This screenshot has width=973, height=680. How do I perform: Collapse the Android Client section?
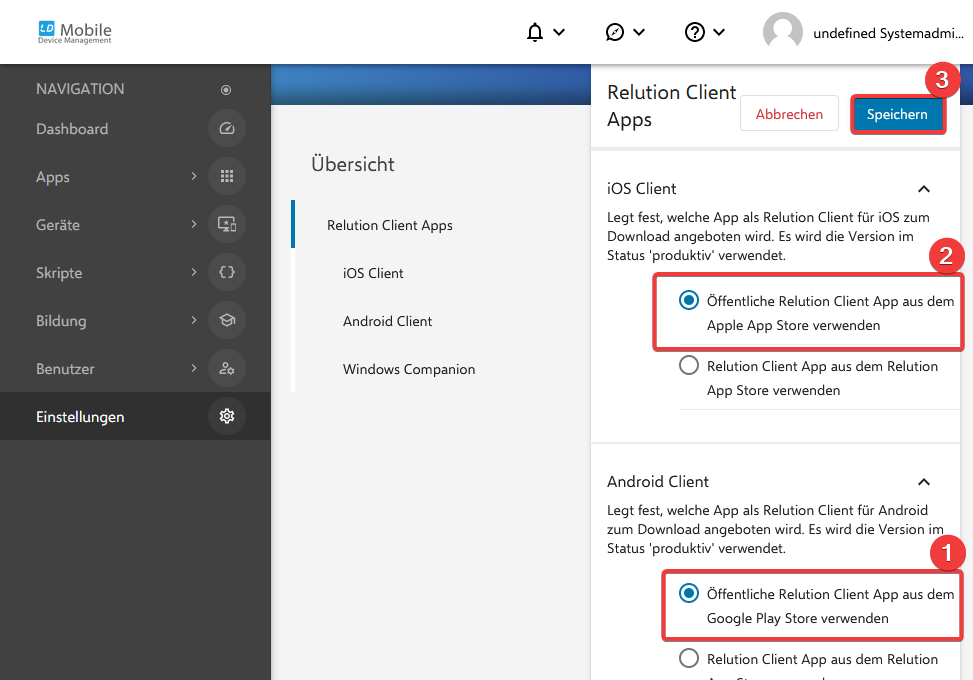tap(924, 482)
